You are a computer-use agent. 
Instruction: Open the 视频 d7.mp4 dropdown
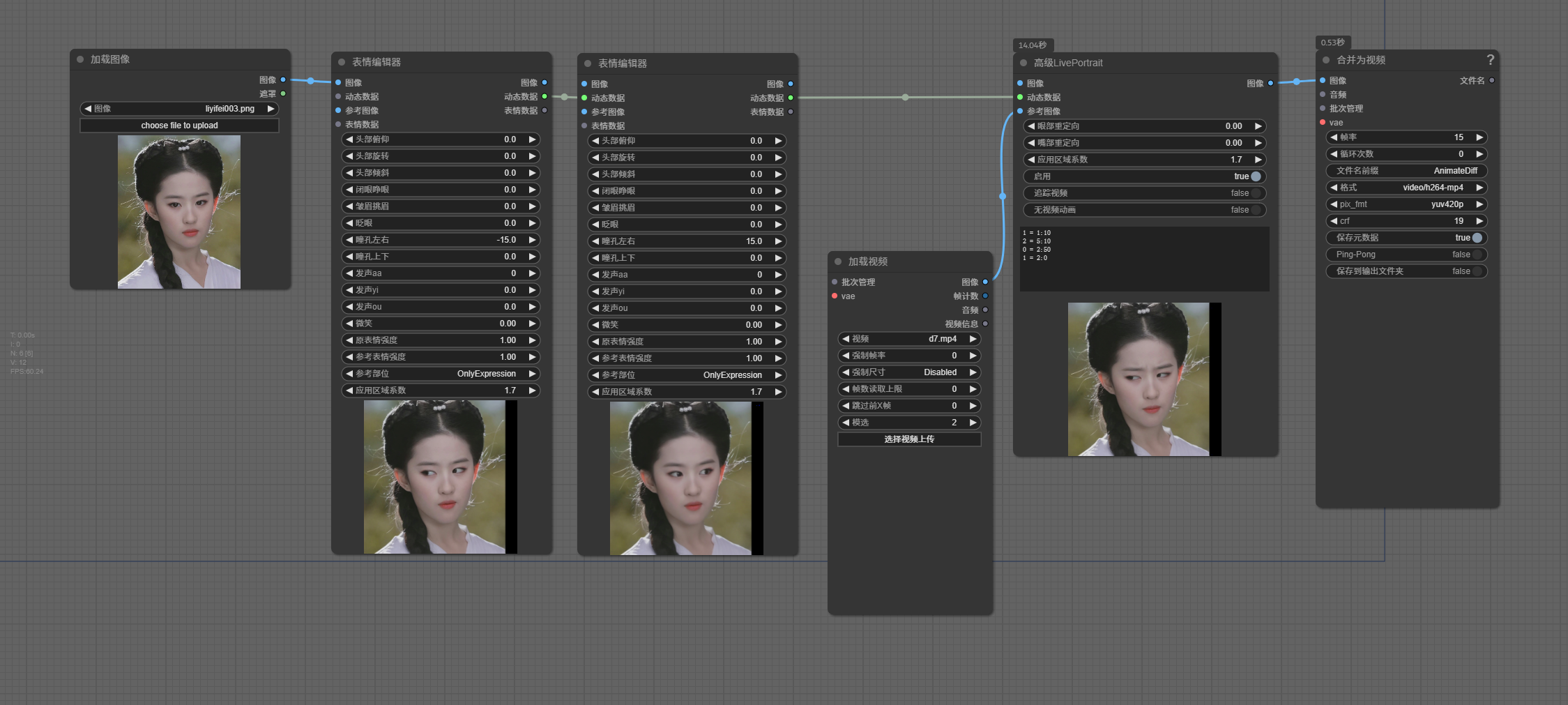pos(909,339)
